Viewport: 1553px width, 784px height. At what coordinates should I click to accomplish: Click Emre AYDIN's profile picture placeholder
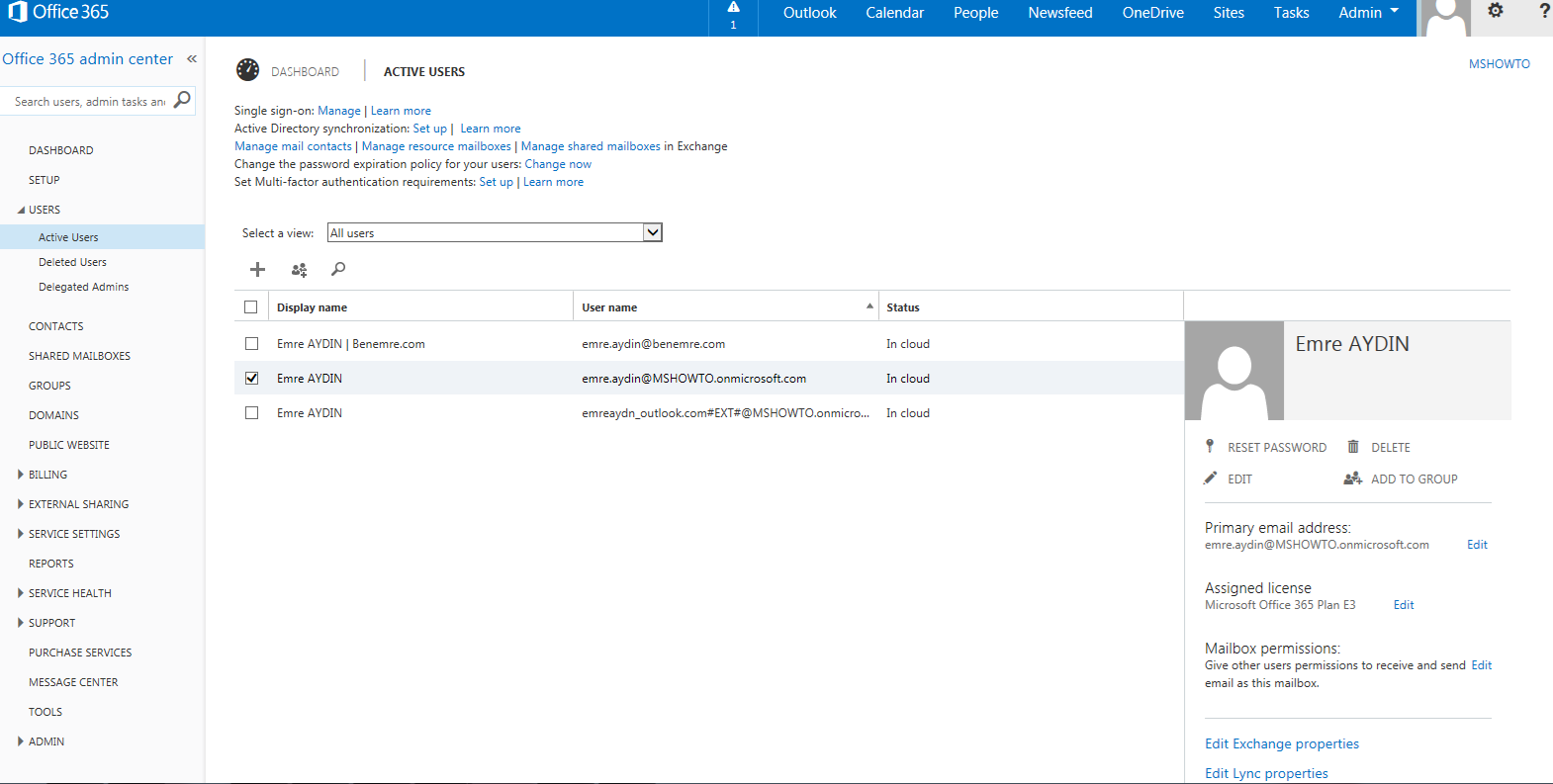tap(1233, 371)
